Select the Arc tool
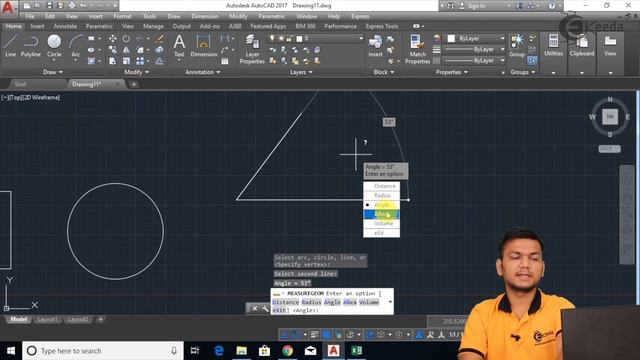The height and width of the screenshot is (360, 640). tap(76, 46)
